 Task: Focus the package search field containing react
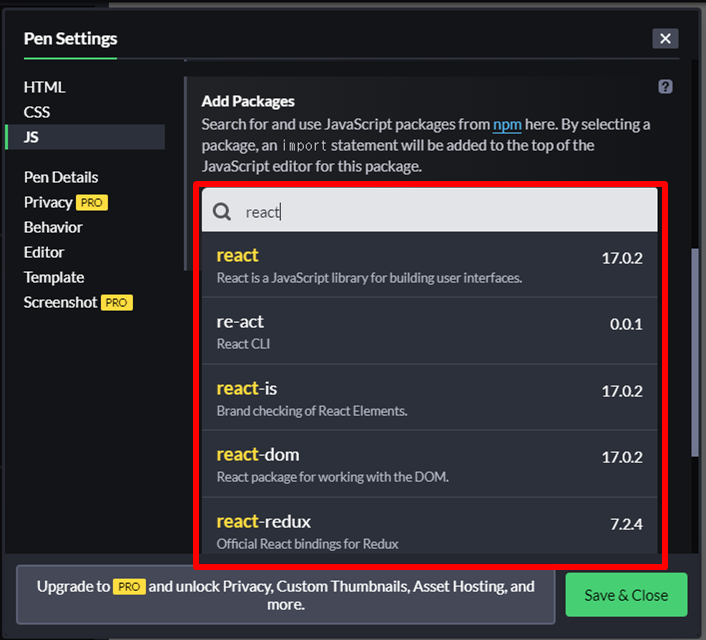click(430, 210)
